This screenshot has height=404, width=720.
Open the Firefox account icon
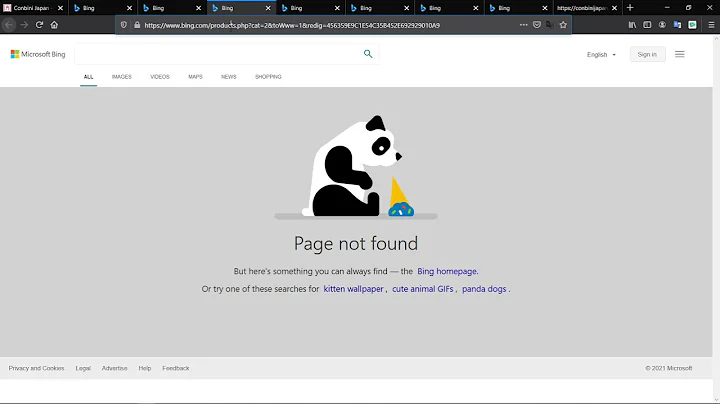[662, 25]
